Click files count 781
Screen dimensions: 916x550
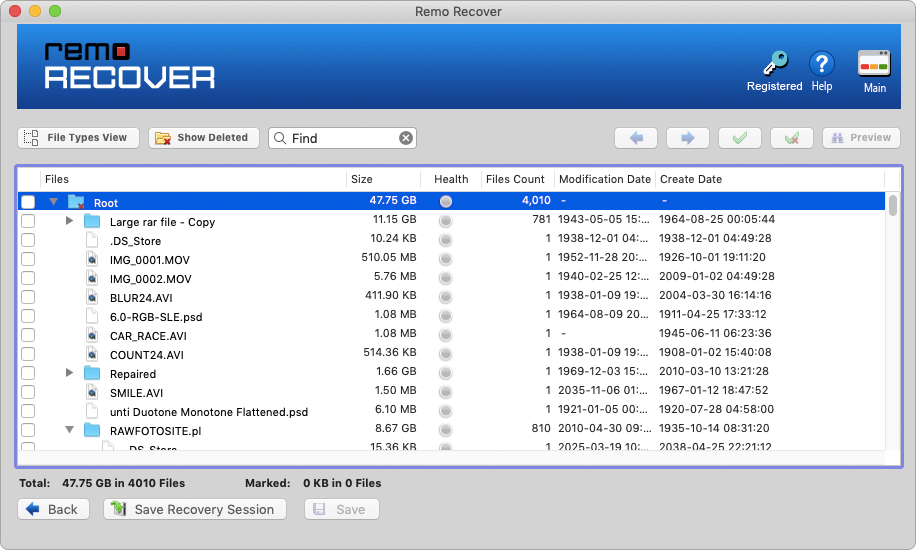tap(541, 219)
